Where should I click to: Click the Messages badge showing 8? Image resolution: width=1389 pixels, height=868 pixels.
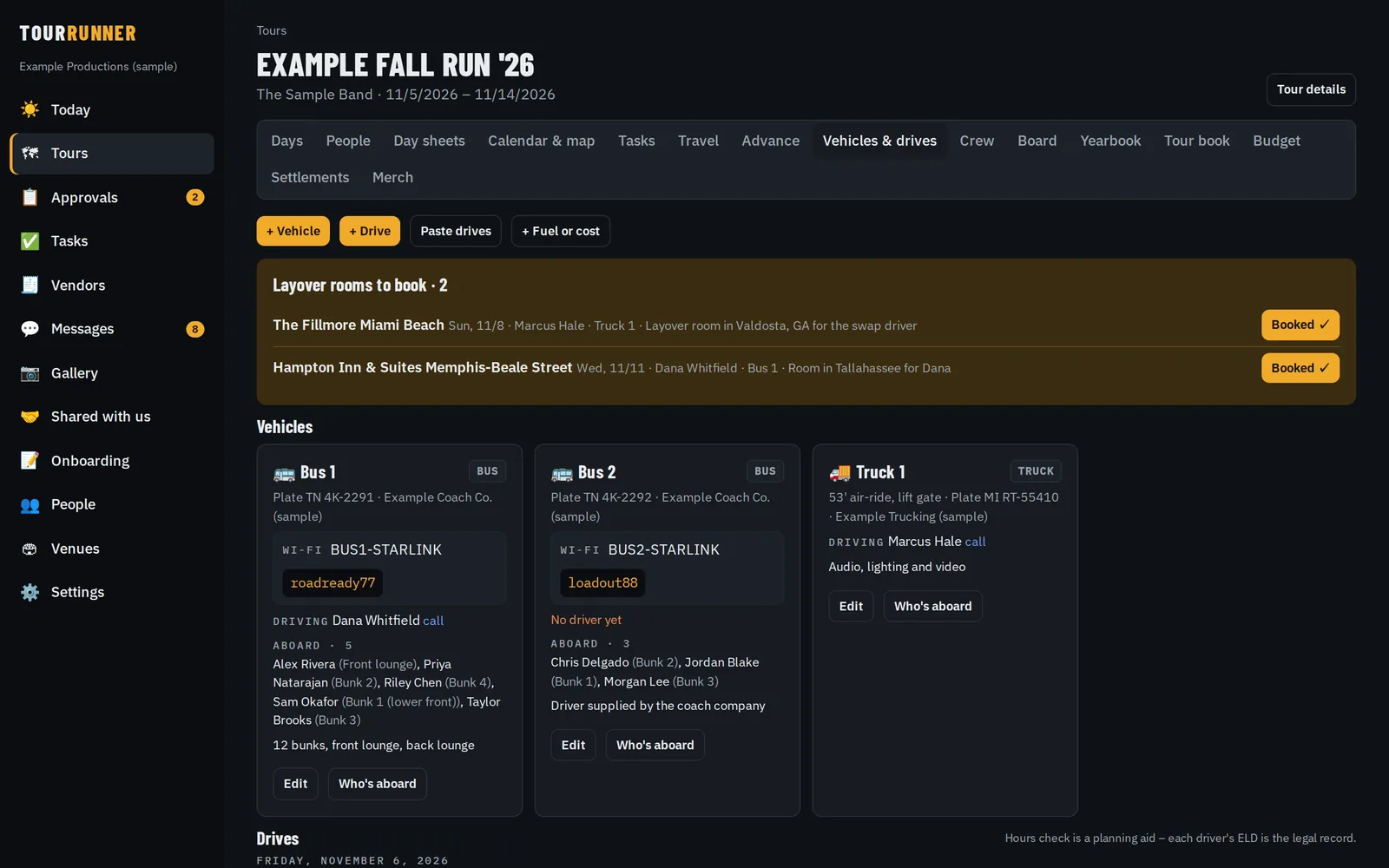click(195, 329)
